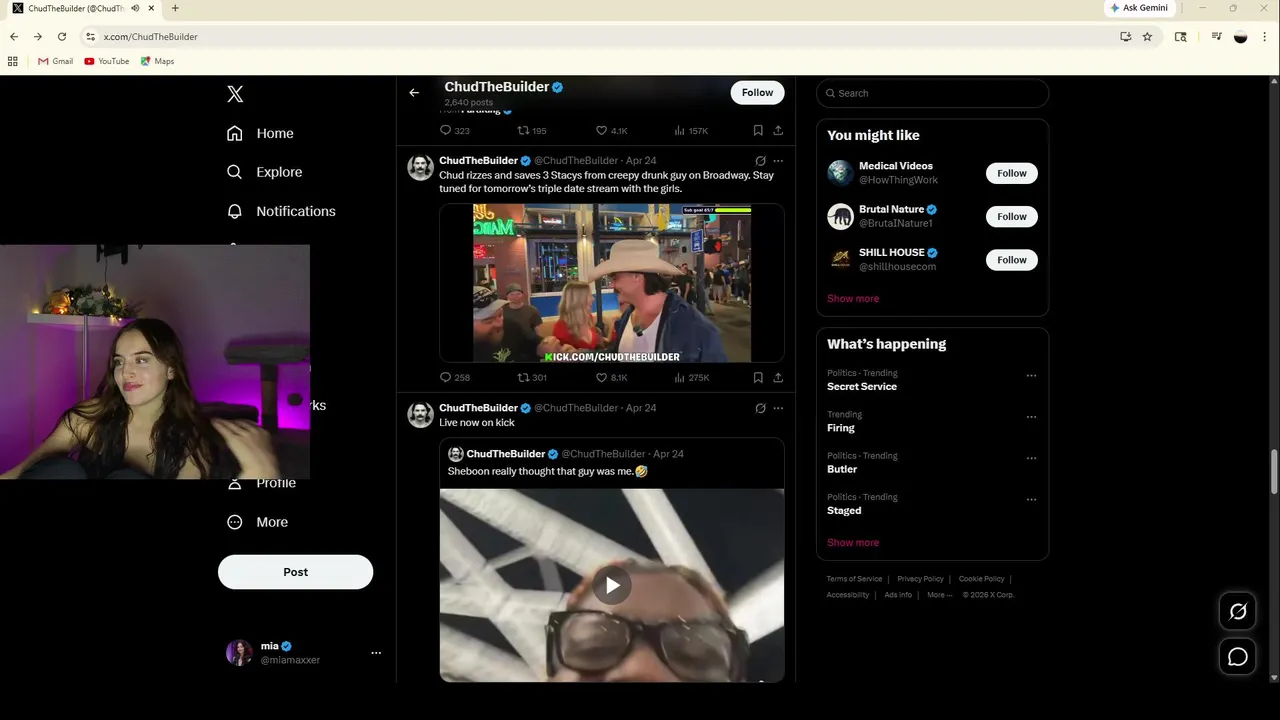Image resolution: width=1280 pixels, height=720 pixels.
Task: Open Privacy Policy link
Action: [x=920, y=579]
